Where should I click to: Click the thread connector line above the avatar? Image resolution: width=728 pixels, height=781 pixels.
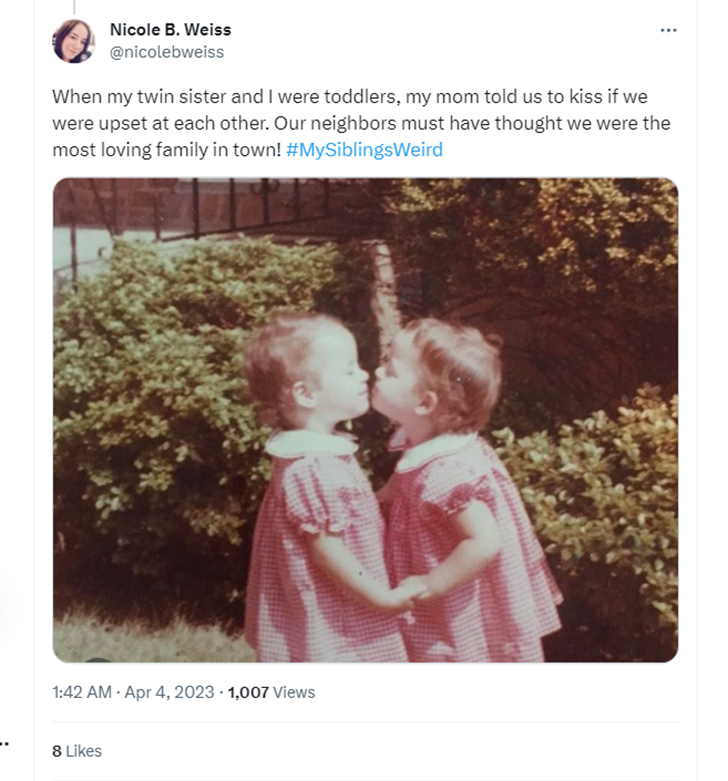(74, 7)
